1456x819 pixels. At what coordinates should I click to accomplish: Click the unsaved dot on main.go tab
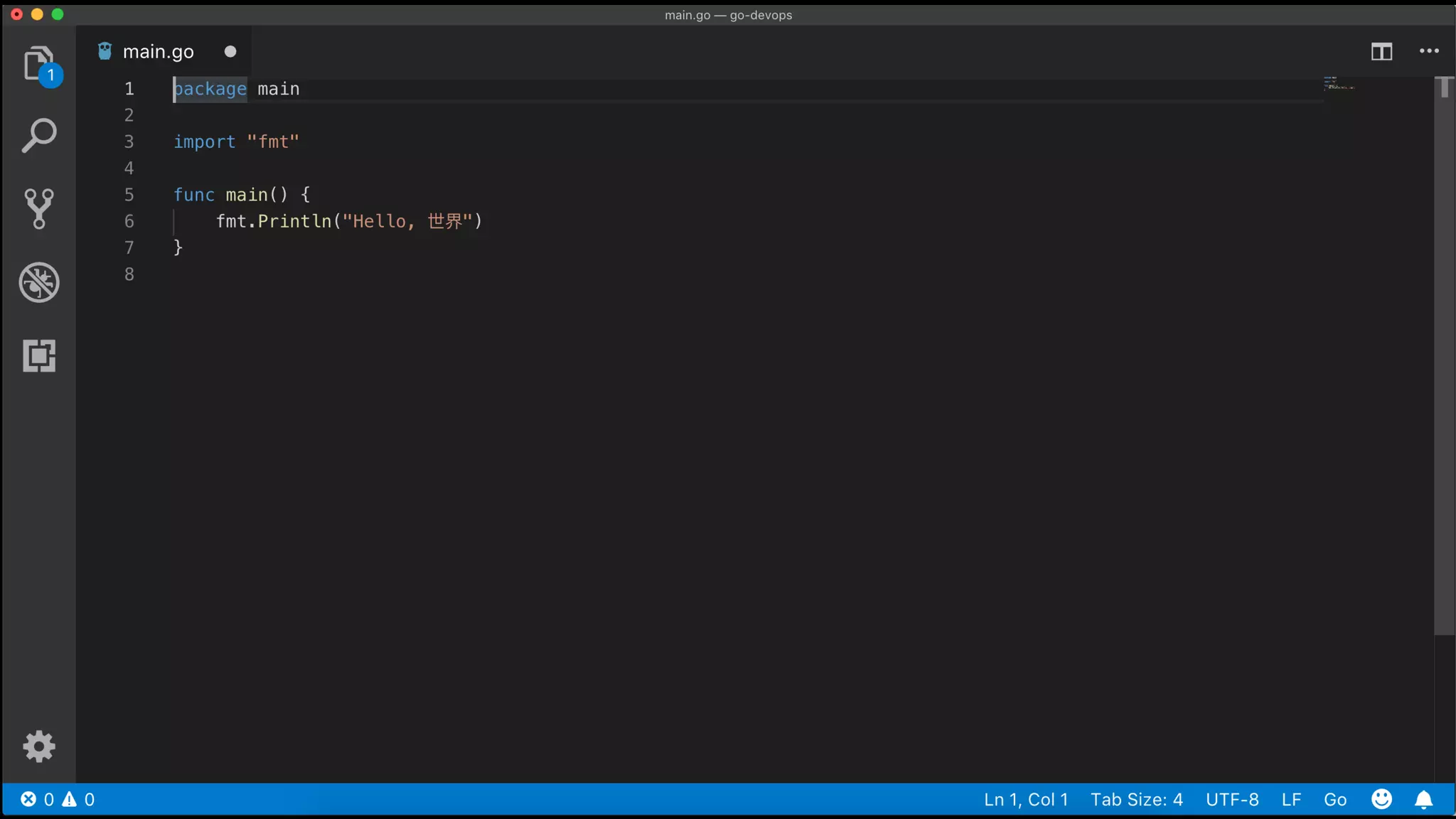tap(230, 51)
